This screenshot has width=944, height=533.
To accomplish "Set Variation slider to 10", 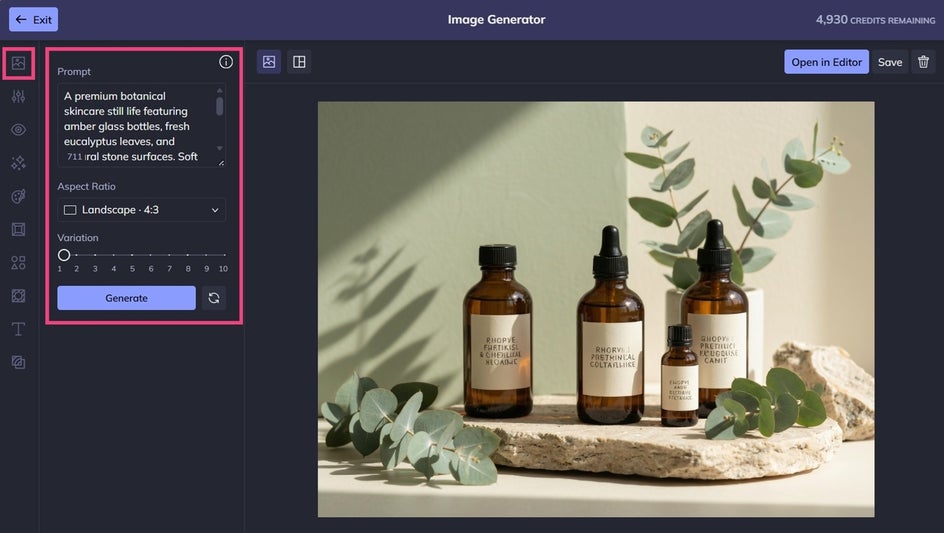I will pyautogui.click(x=224, y=255).
